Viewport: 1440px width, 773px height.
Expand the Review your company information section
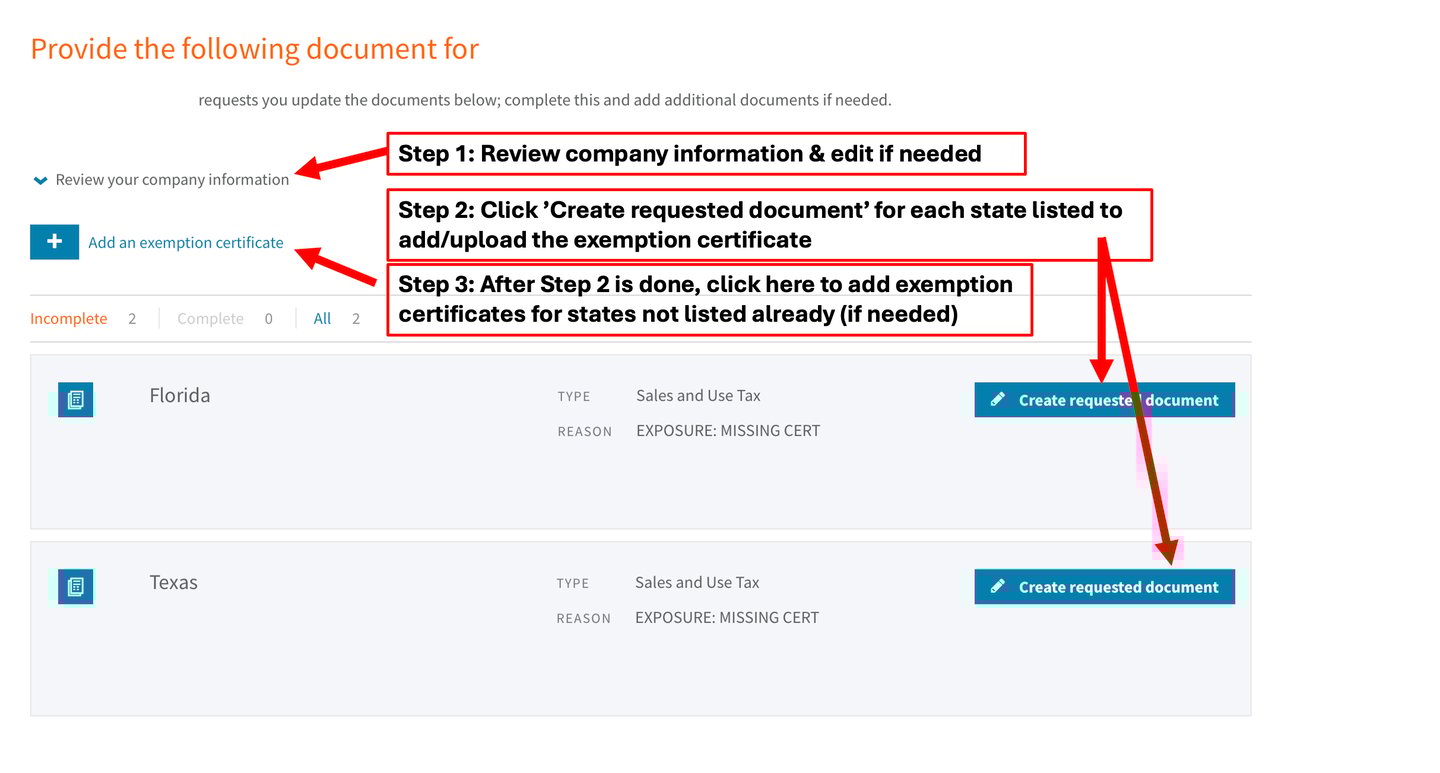pos(161,180)
